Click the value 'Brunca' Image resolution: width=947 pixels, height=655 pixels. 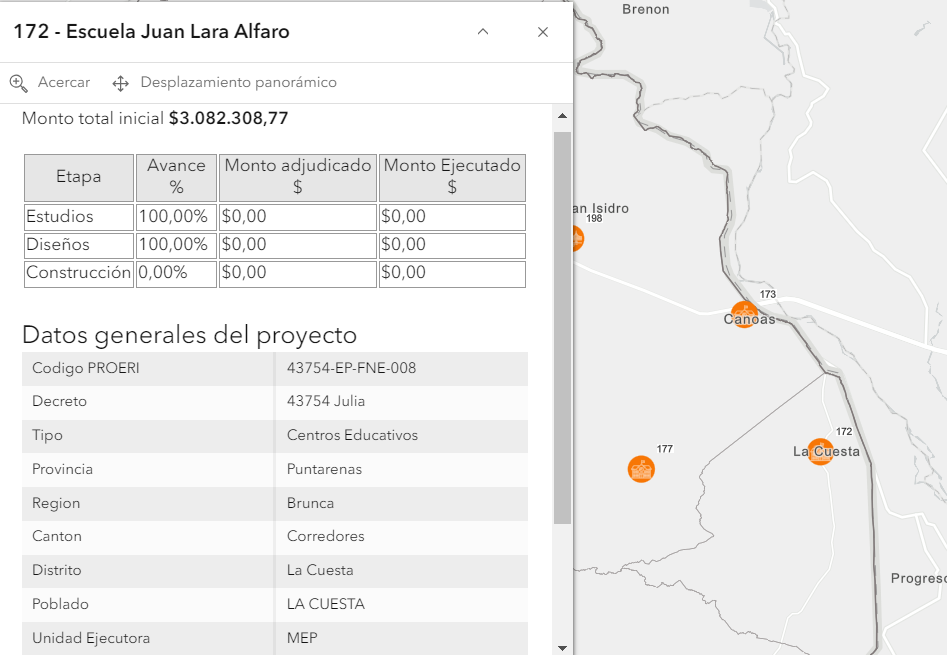[310, 503]
